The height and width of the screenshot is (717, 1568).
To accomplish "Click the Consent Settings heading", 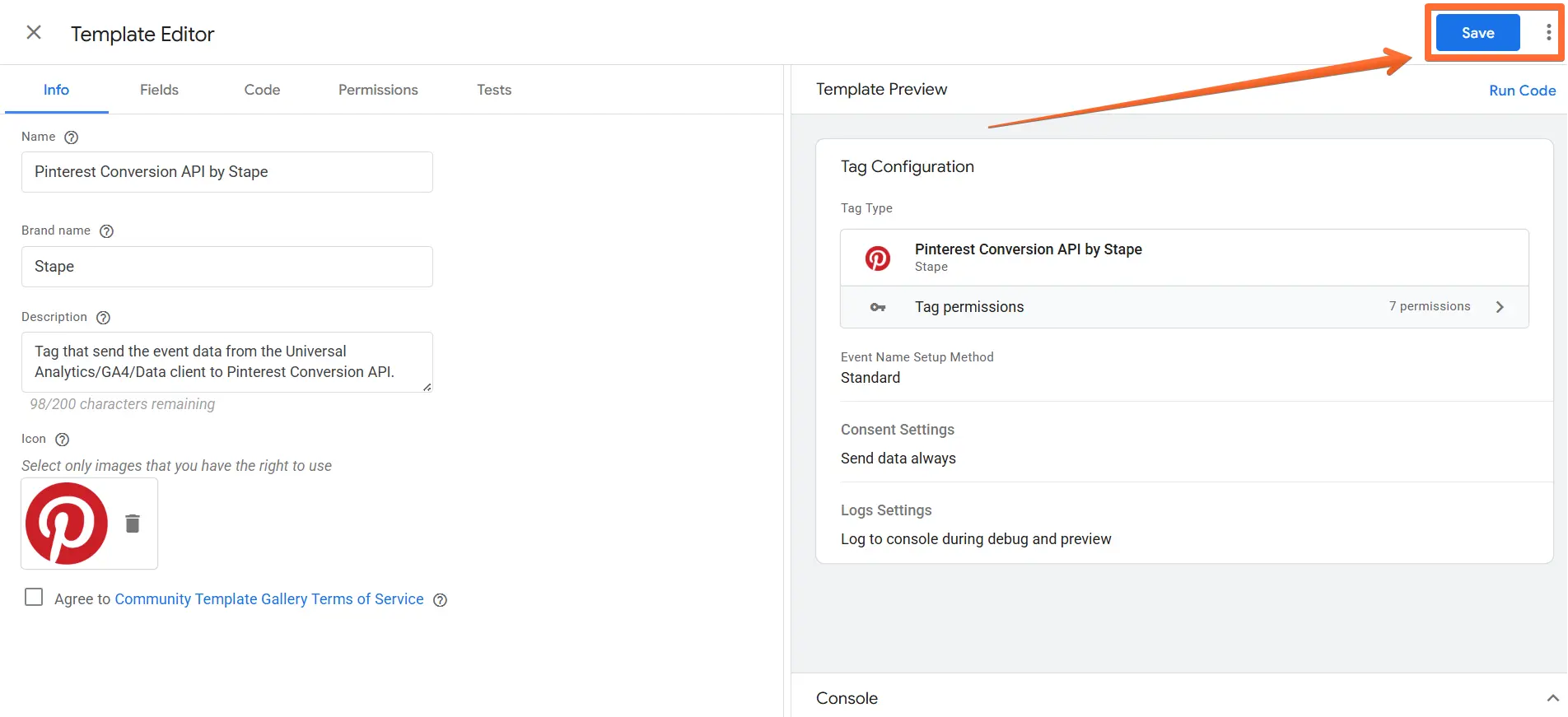I will (x=898, y=430).
